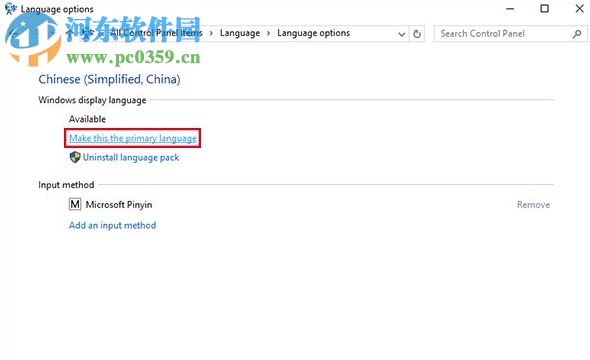Select Add an input method link

[x=113, y=225]
